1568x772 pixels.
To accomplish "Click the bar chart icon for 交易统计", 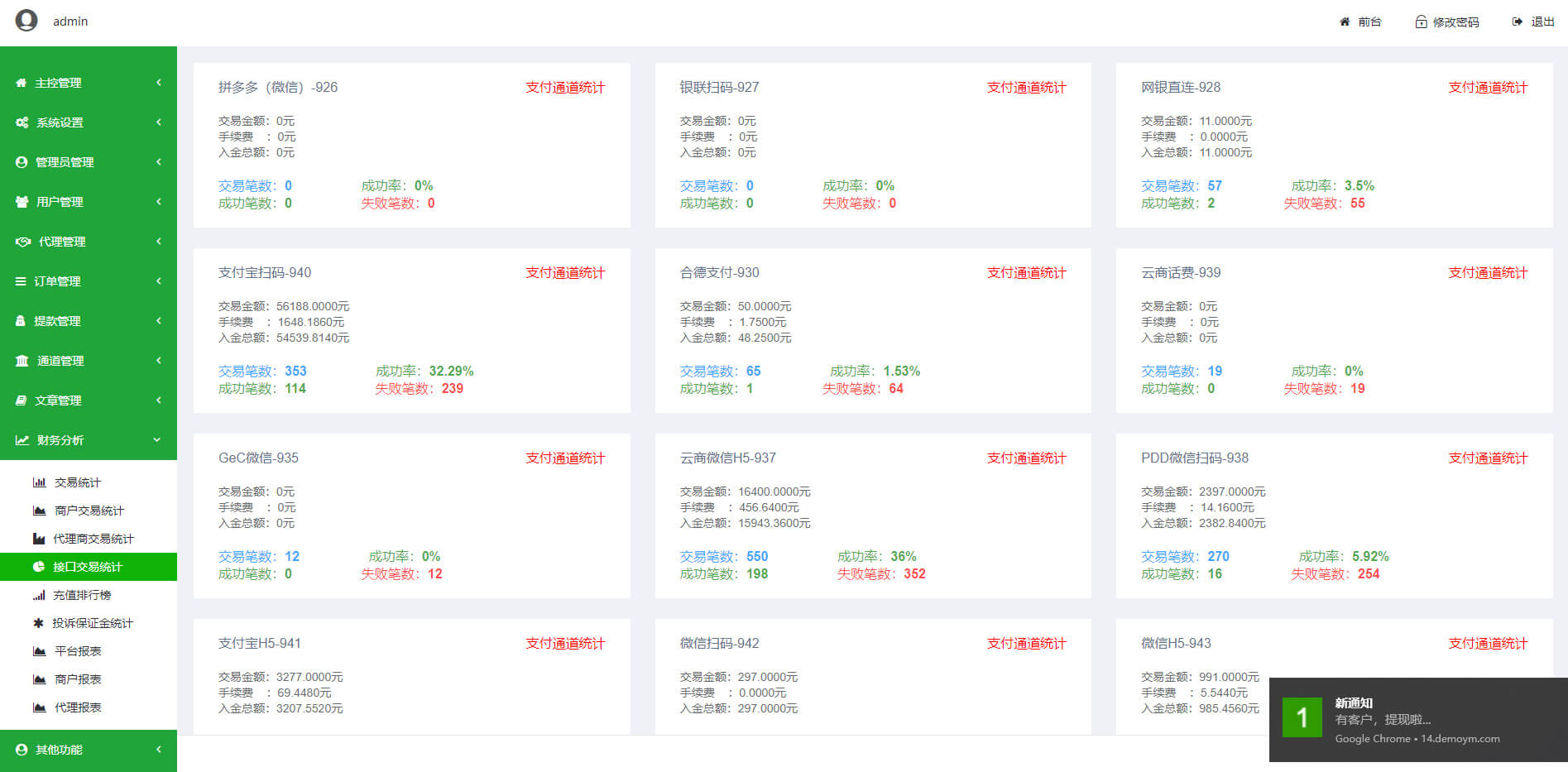I will 39,482.
